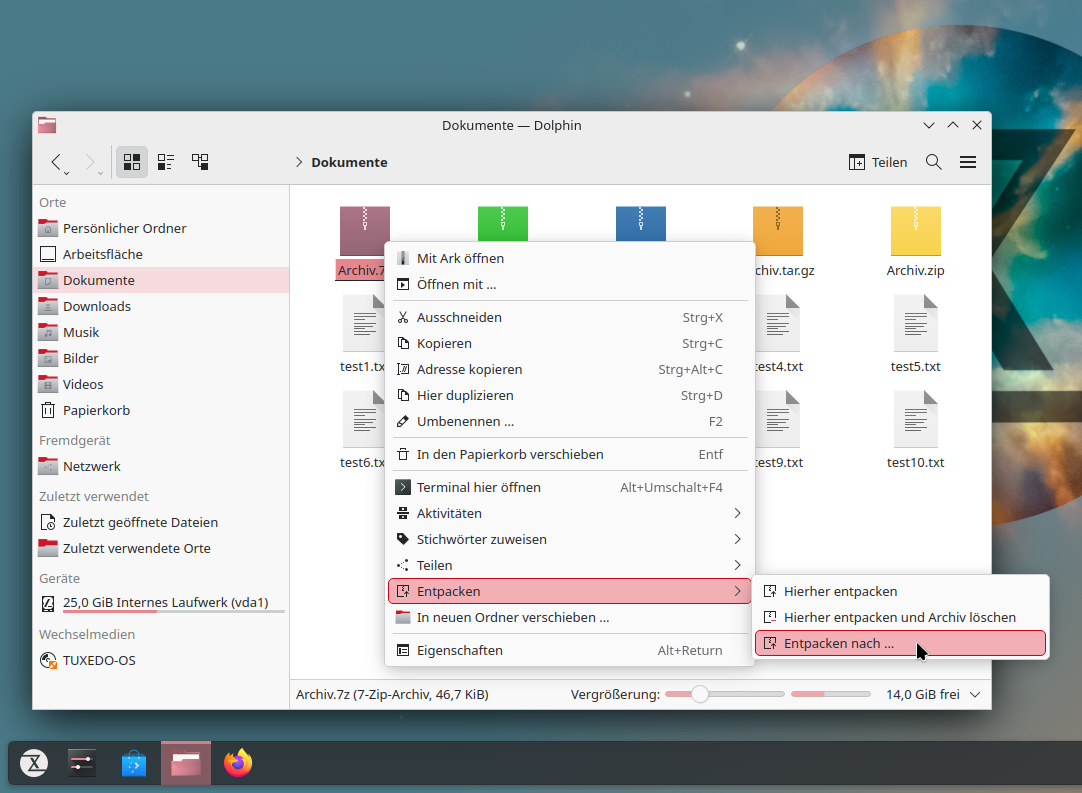Viewport: 1082px width, 793px height.
Task: Click the free space capacity bar
Action: click(831, 694)
